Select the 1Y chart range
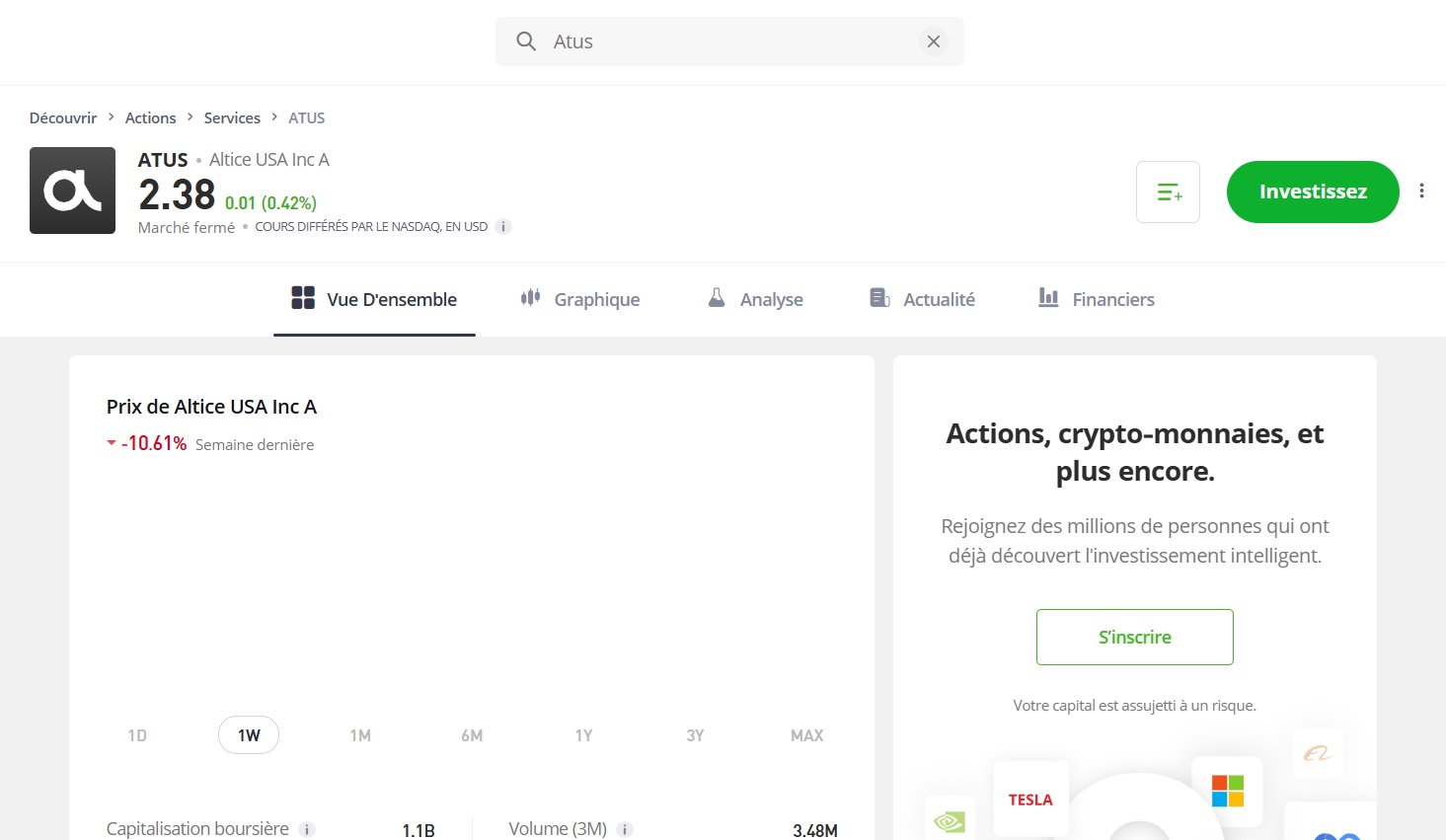 583,735
